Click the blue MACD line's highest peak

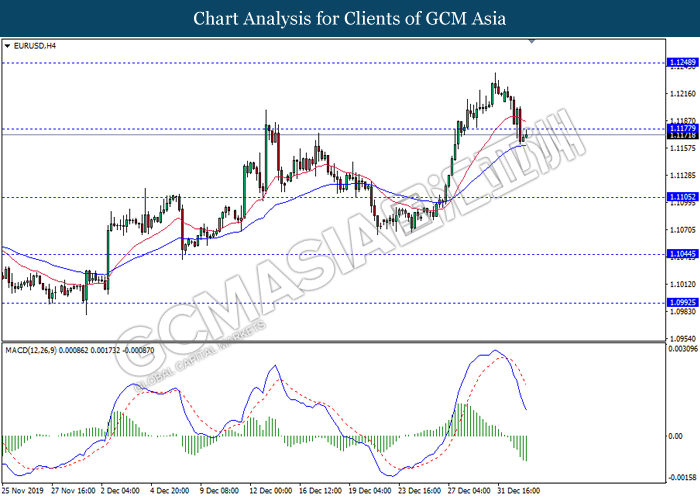[494, 350]
